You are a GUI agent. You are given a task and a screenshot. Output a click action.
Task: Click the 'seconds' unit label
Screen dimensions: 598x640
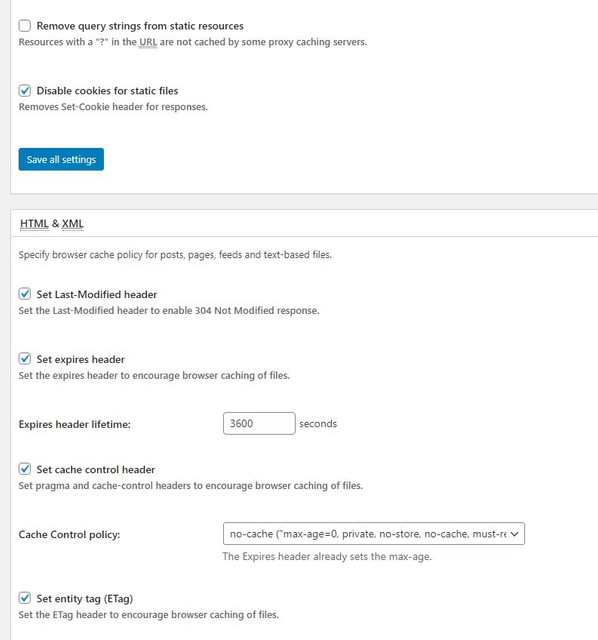(x=318, y=424)
